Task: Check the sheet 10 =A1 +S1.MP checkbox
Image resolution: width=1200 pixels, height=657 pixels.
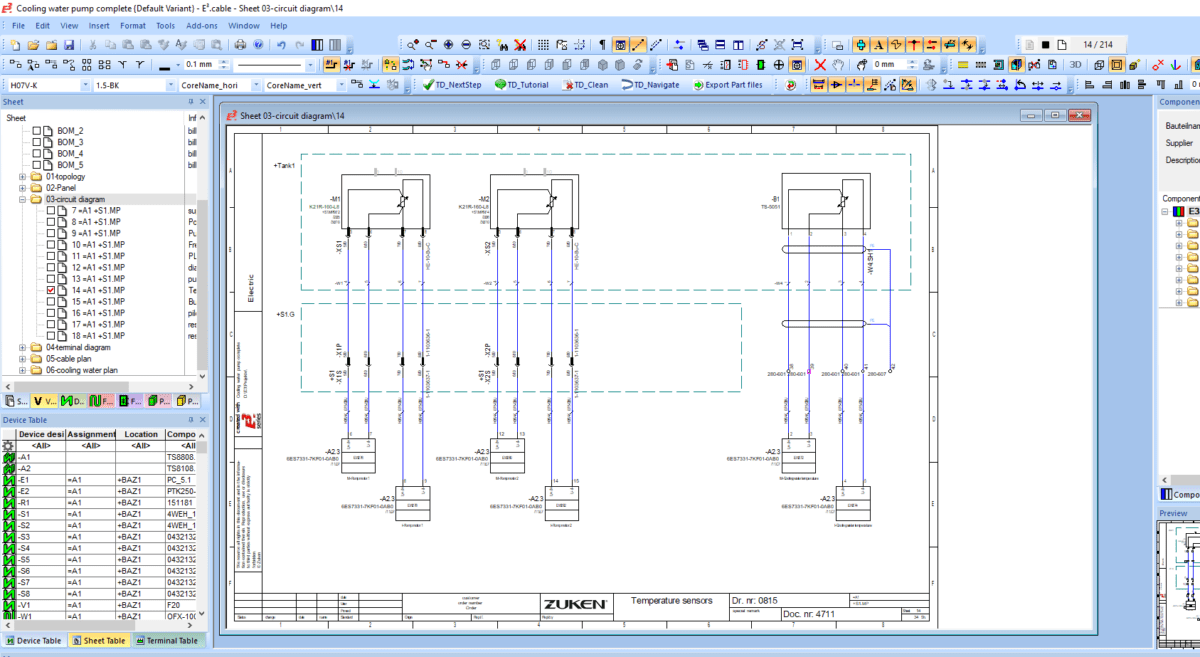Action: pos(51,245)
